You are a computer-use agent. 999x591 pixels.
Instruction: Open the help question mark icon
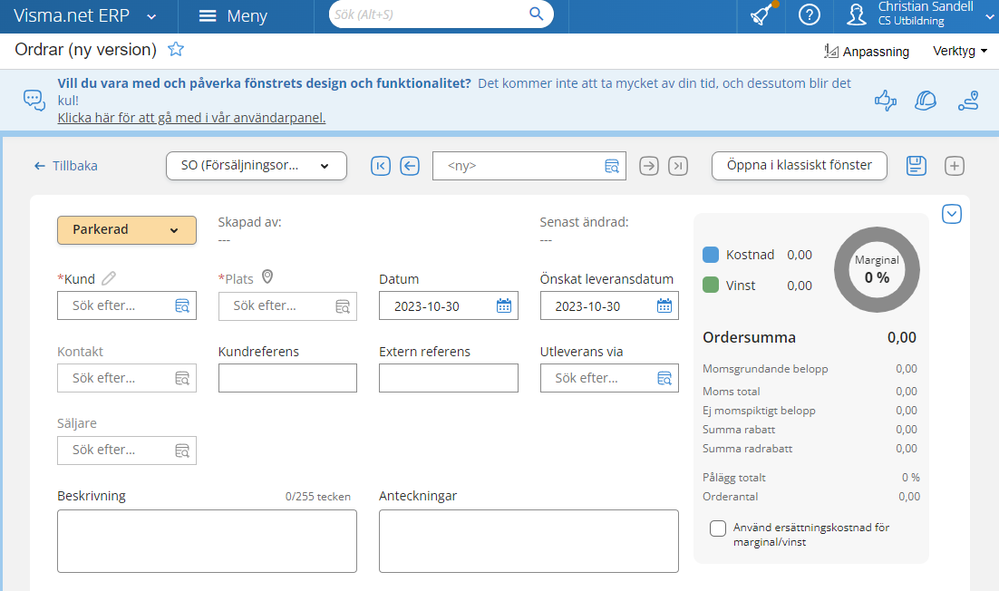(809, 15)
